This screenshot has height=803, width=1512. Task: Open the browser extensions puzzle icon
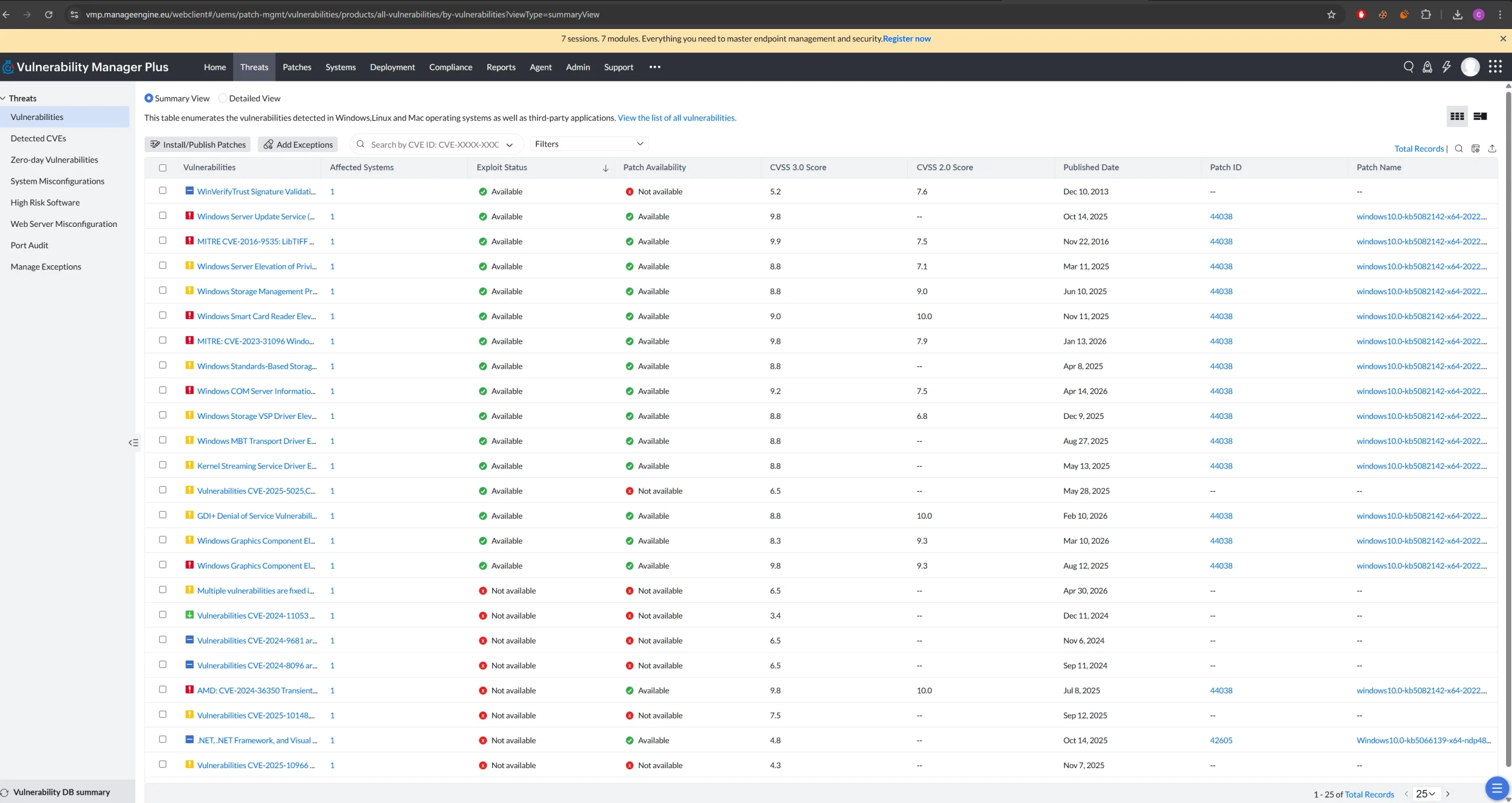(x=1426, y=15)
